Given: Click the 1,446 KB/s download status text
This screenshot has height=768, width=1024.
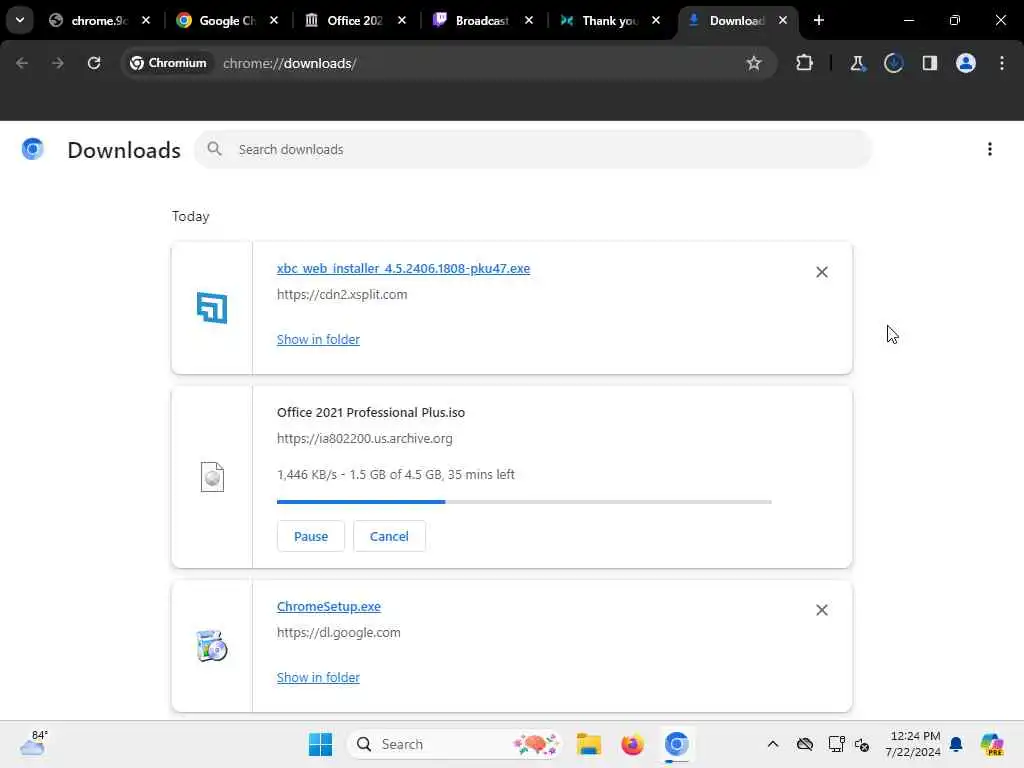Looking at the screenshot, I should click(x=395, y=475).
